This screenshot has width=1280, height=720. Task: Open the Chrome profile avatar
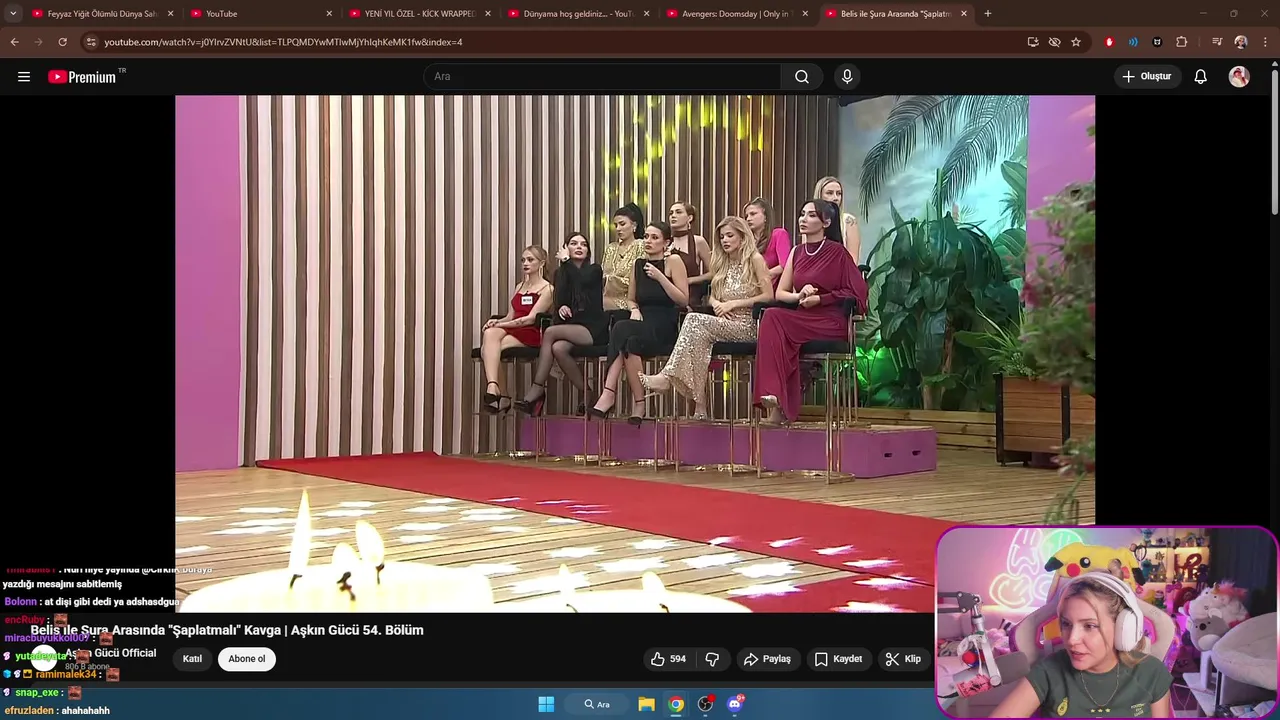(x=1241, y=42)
